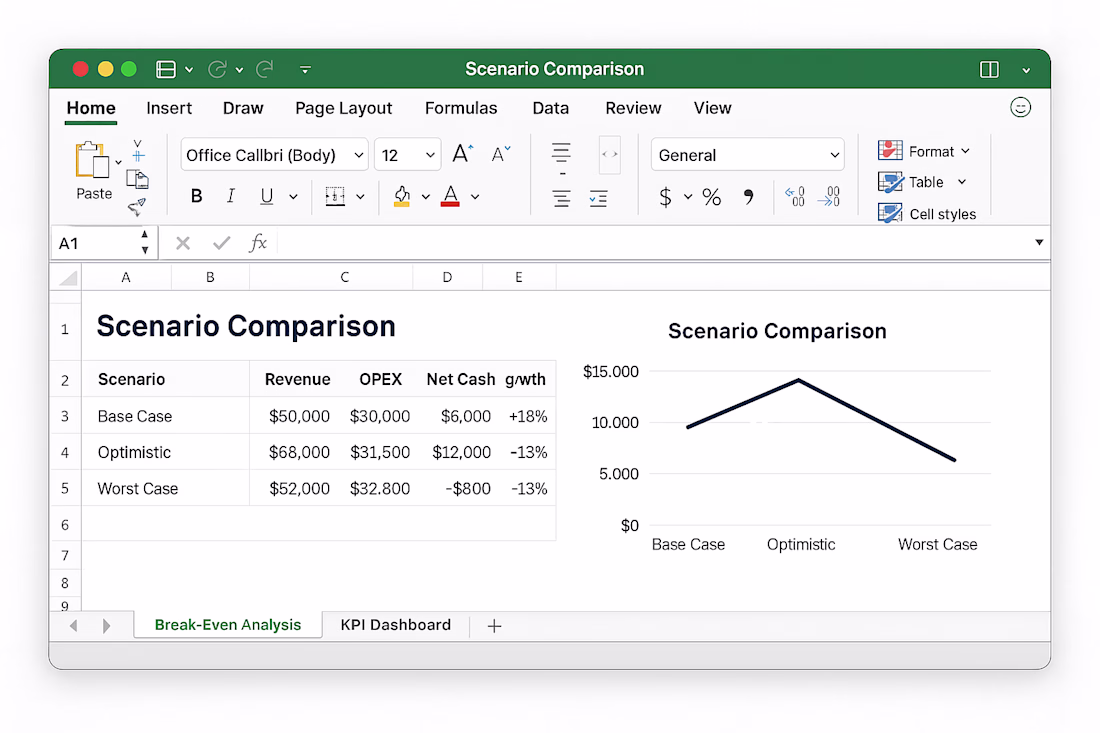Click the next sheet arrow
Image resolution: width=1100 pixels, height=733 pixels.
point(106,626)
